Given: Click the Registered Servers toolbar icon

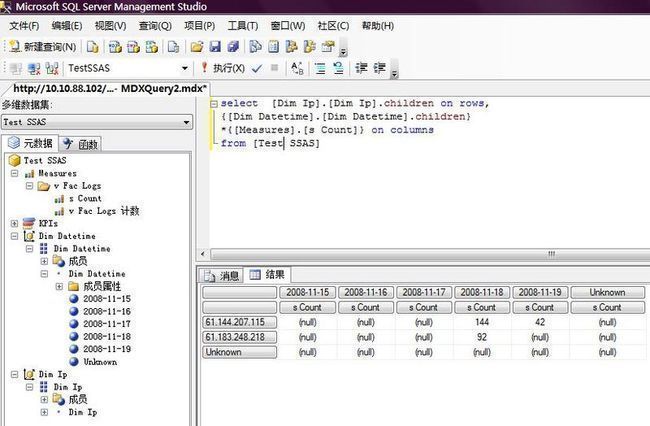Looking at the screenshot, I should [255, 47].
